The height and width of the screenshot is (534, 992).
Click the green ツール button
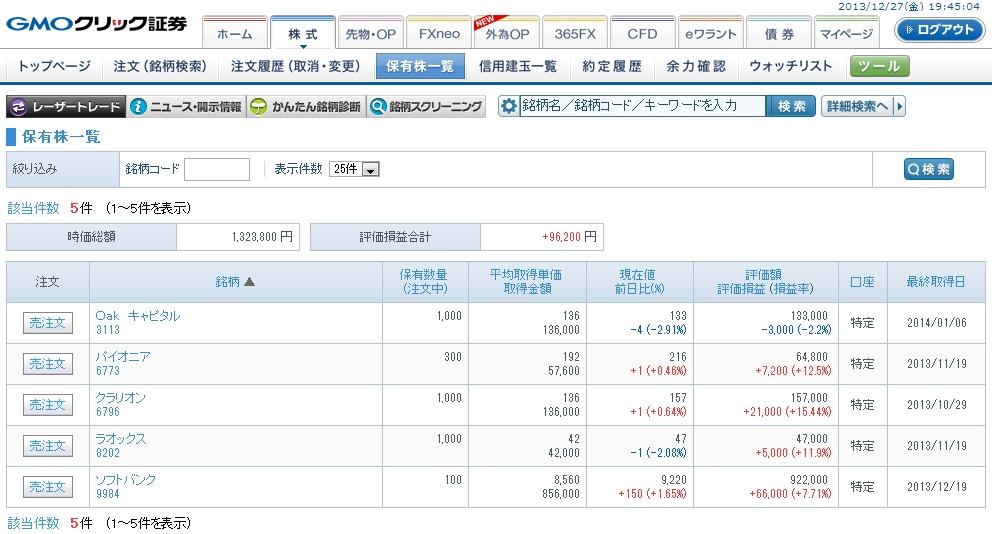pyautogui.click(x=880, y=66)
